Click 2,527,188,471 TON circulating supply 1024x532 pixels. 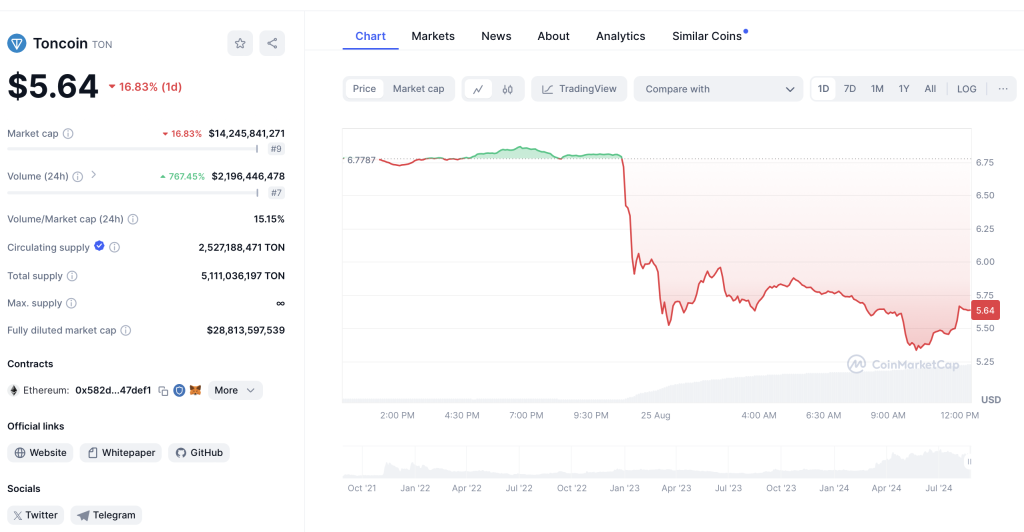[242, 247]
